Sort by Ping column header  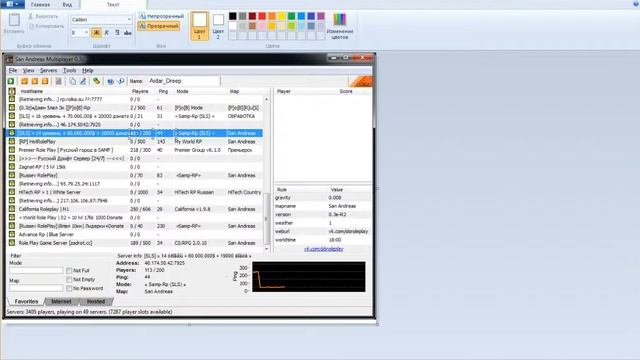coord(163,91)
